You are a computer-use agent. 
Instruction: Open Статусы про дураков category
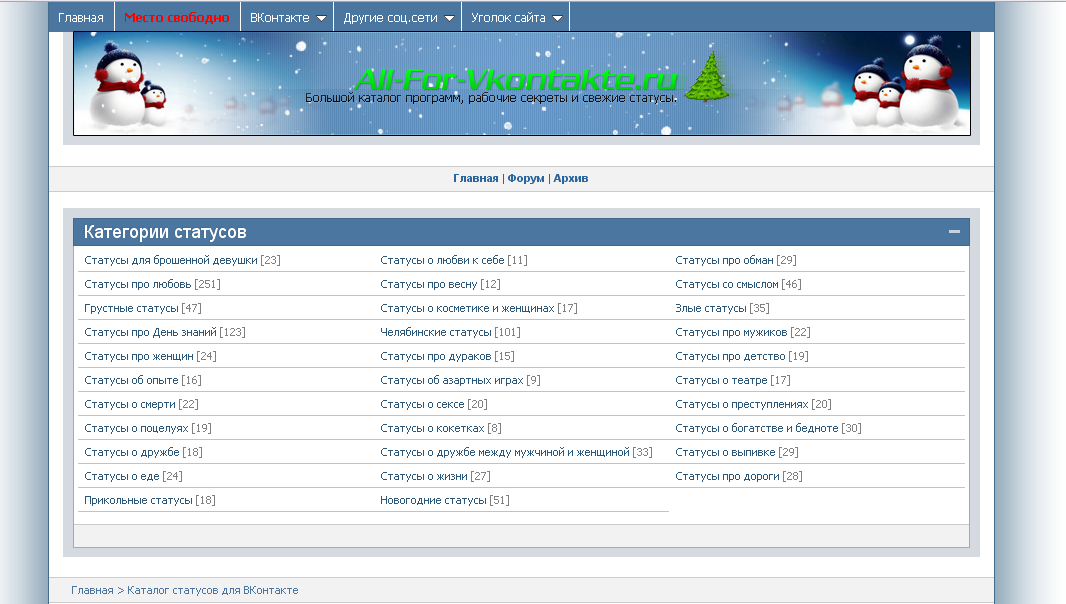coord(435,356)
